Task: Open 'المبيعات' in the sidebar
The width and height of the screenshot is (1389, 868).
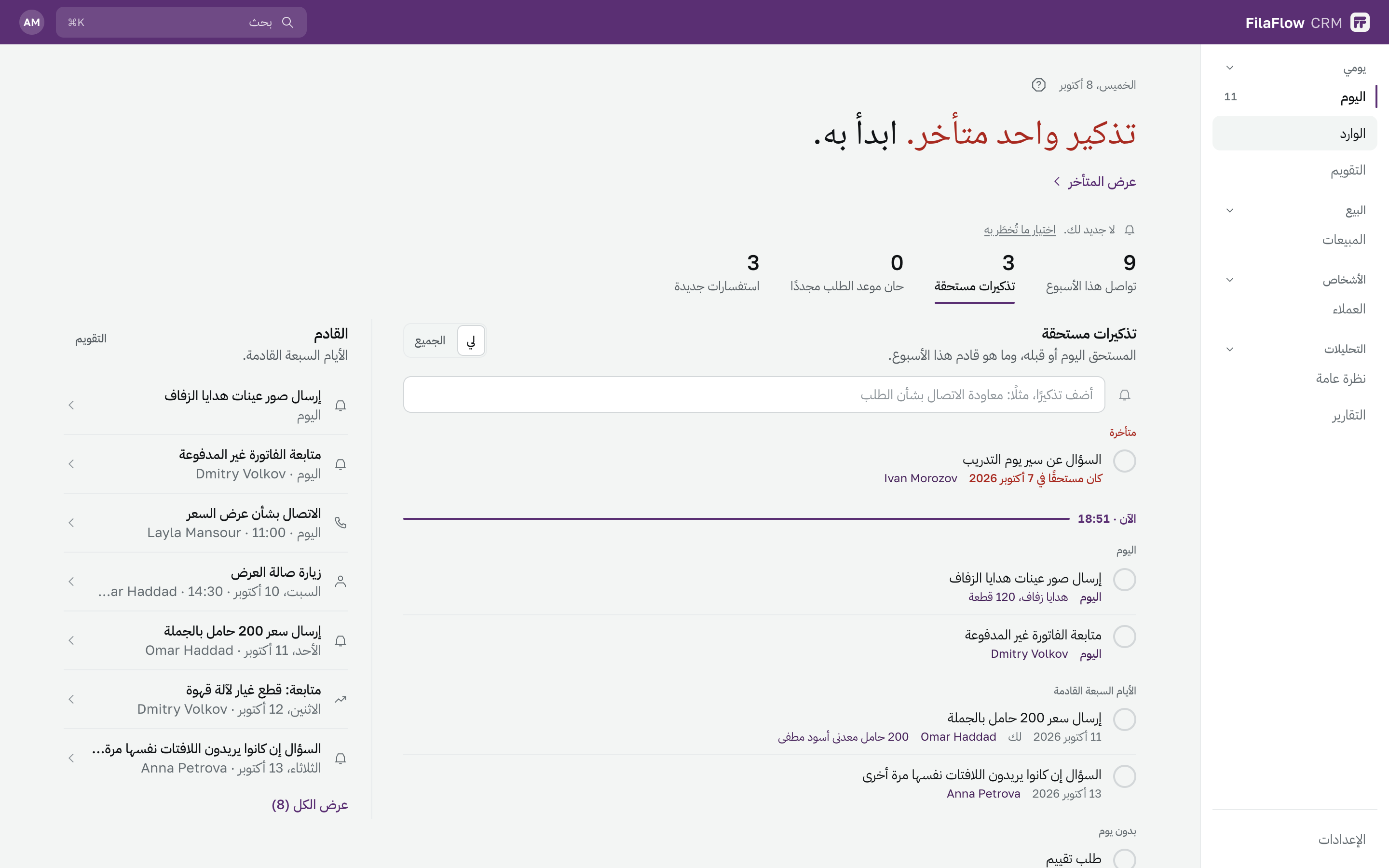Action: coord(1294,240)
